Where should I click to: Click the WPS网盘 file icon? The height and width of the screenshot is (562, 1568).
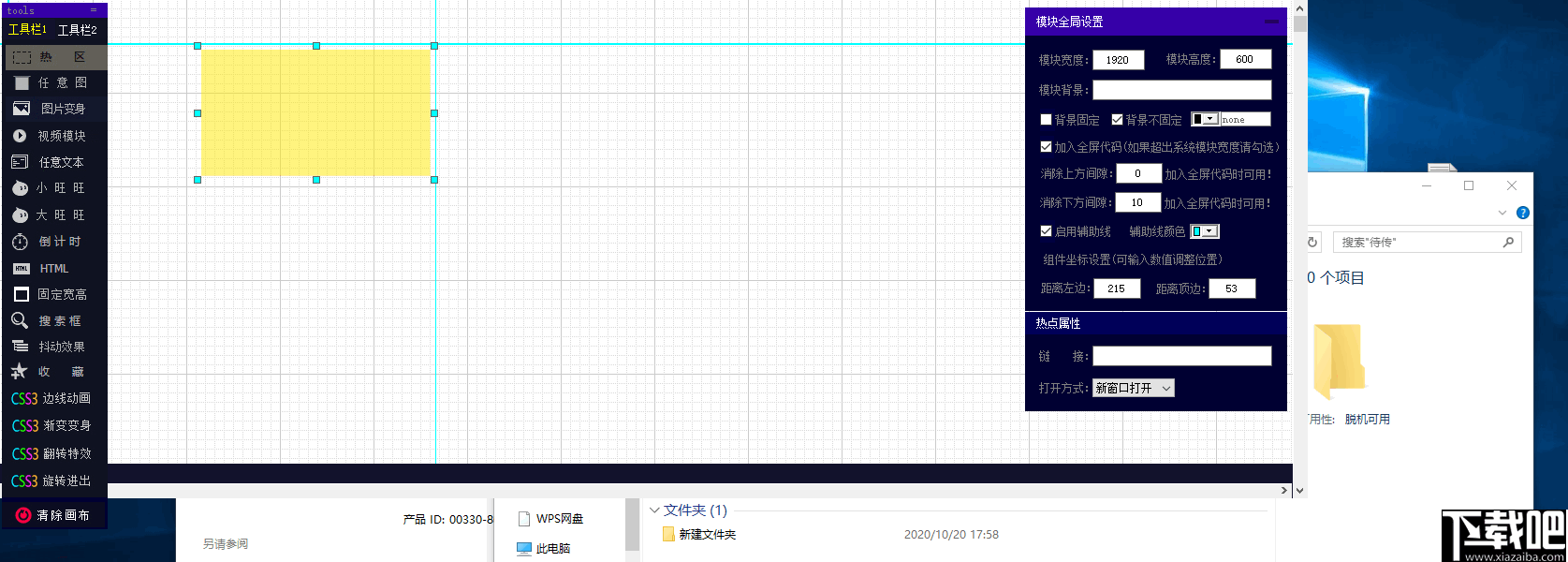524,519
